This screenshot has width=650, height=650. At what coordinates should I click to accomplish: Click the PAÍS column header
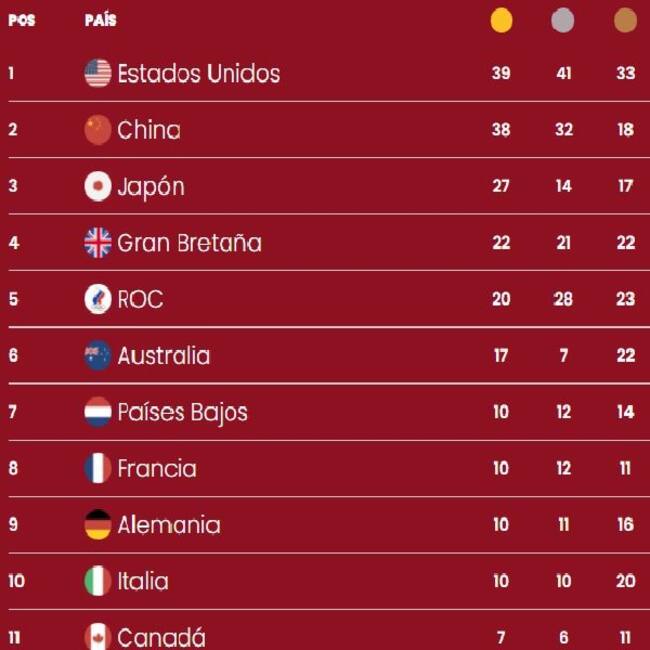coord(100,20)
